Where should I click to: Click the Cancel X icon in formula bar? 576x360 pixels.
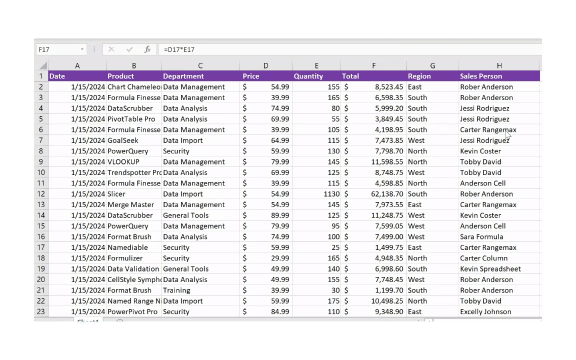point(111,49)
